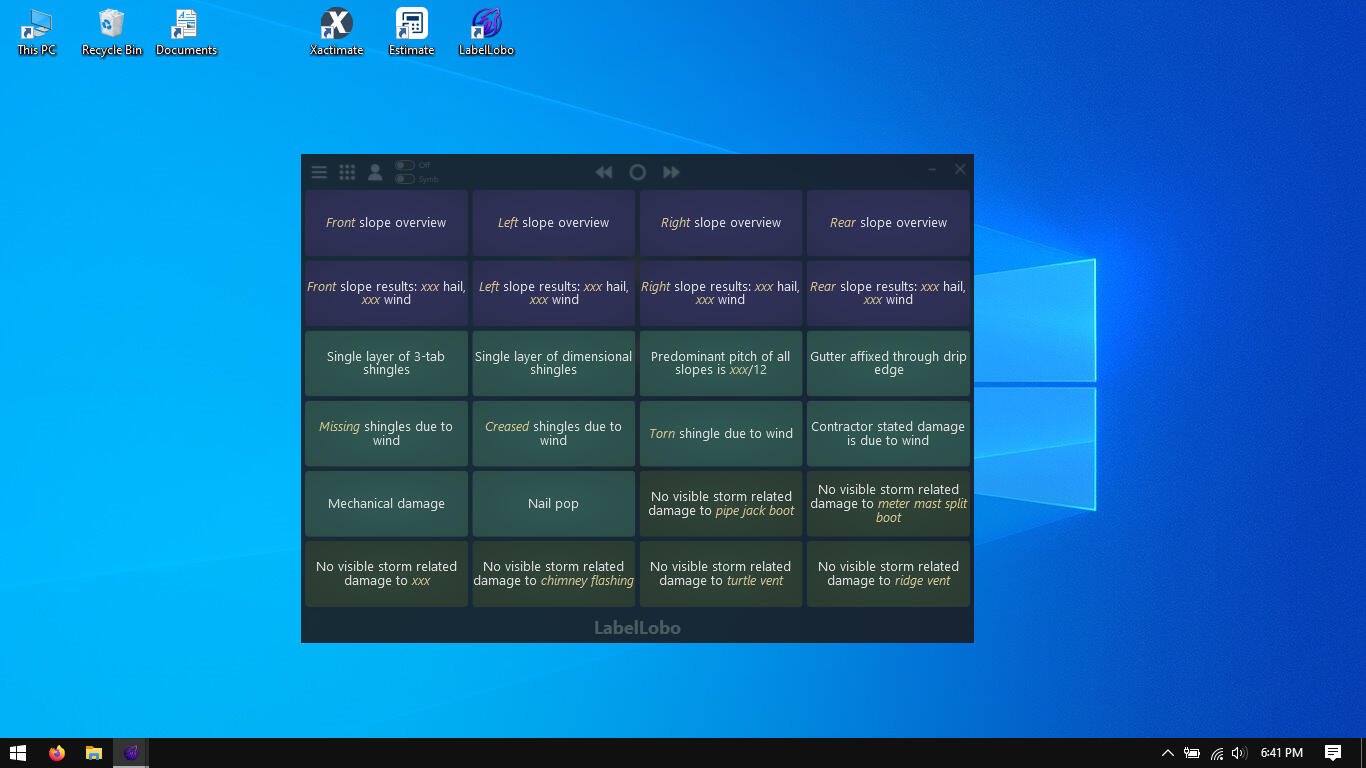Open the user profile icon
The image size is (1366, 768).
point(375,172)
